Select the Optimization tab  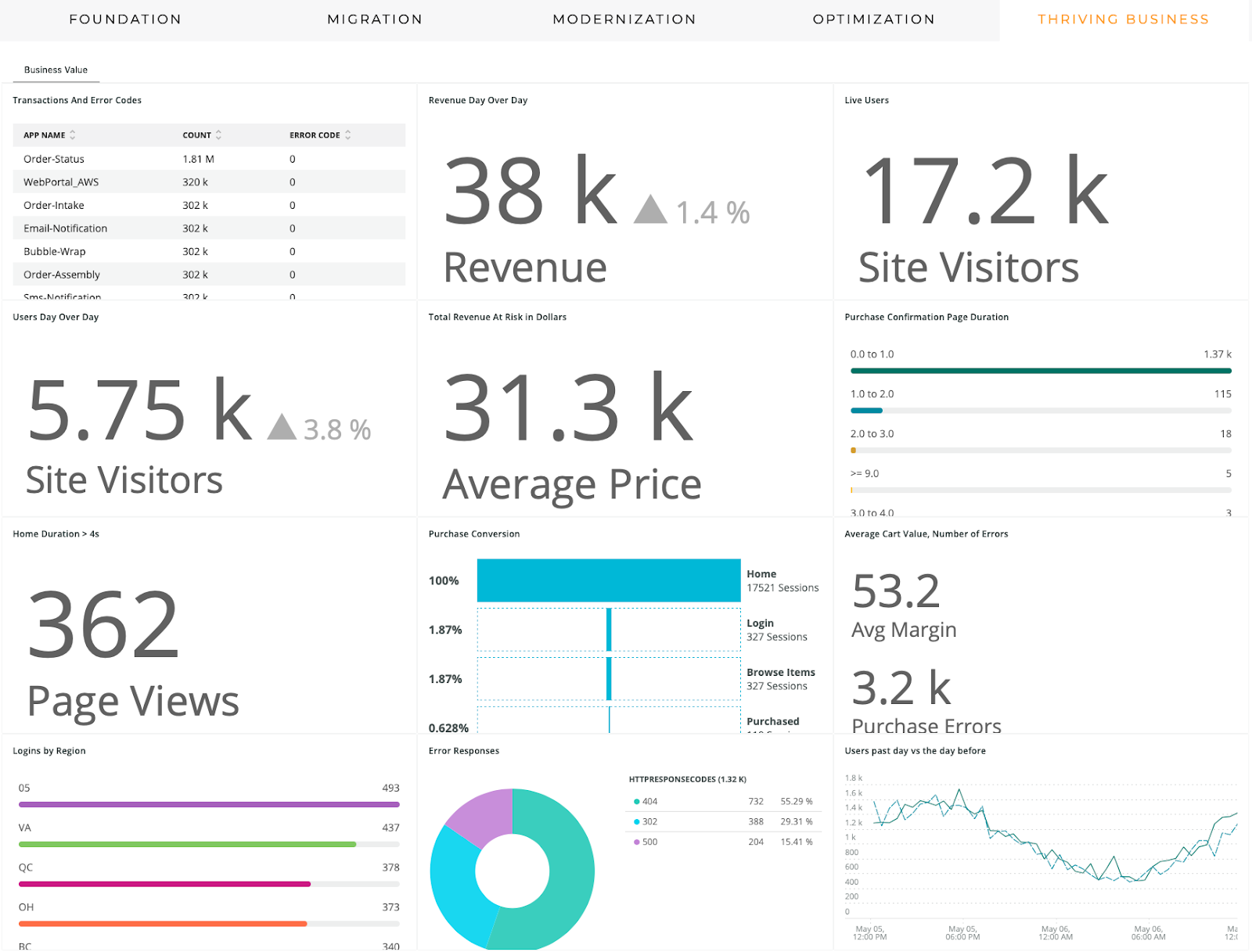[874, 20]
